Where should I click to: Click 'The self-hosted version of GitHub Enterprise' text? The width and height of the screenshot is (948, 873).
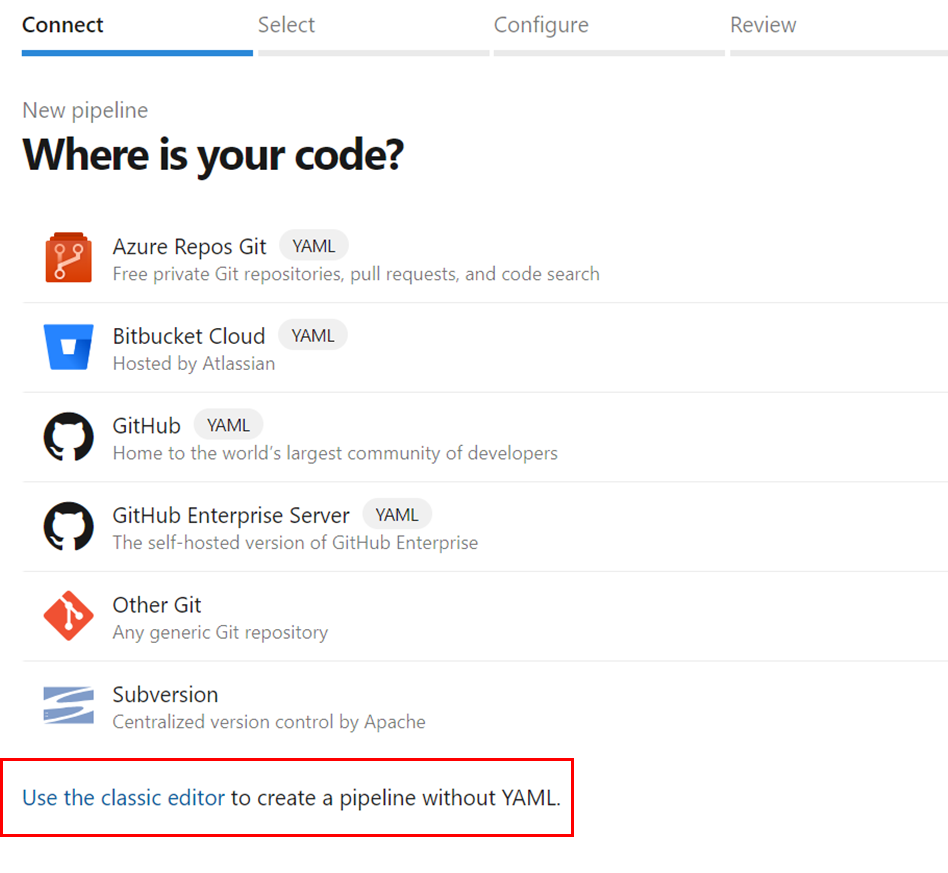[x=296, y=542]
